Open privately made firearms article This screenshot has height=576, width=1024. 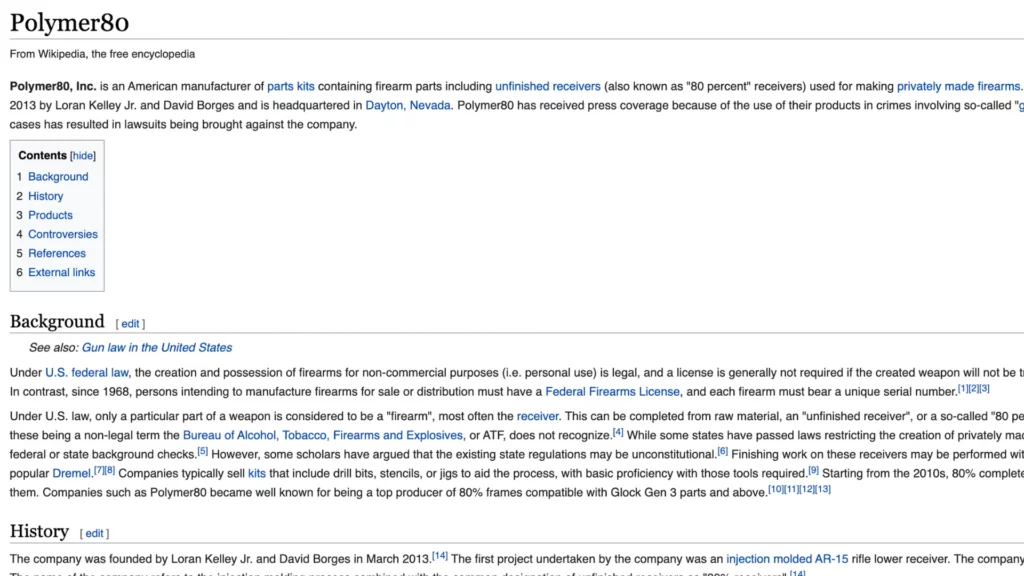[x=958, y=87]
